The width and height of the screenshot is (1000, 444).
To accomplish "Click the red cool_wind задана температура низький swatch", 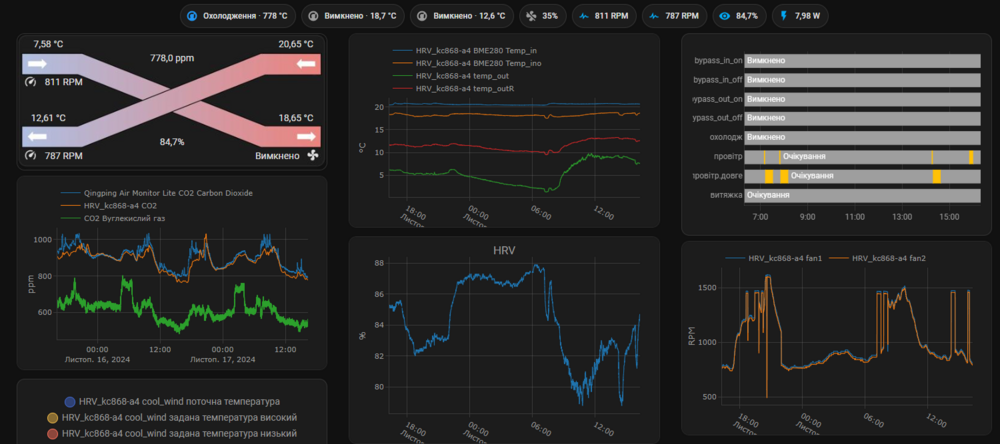I will coord(53,433).
